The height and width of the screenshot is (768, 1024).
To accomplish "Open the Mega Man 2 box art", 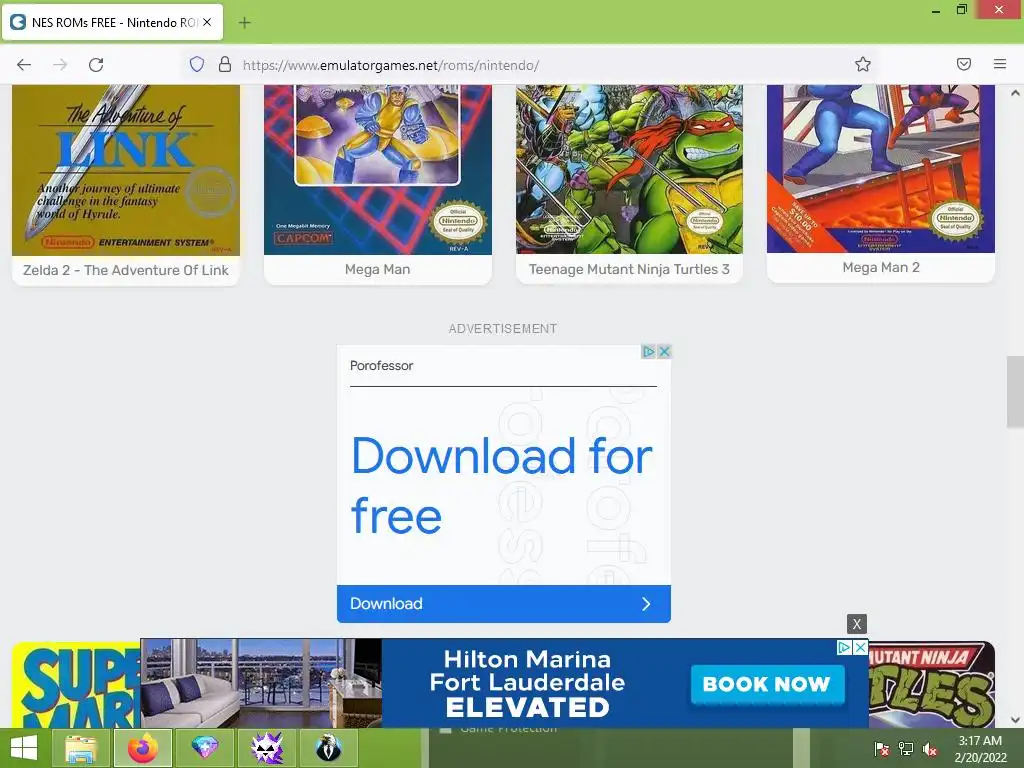I will pos(880,168).
